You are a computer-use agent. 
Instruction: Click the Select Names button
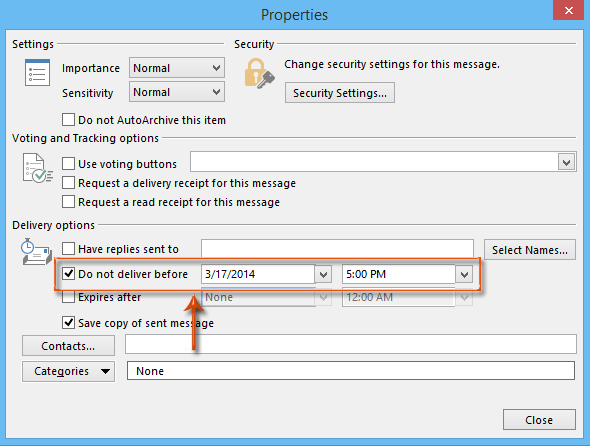(530, 250)
